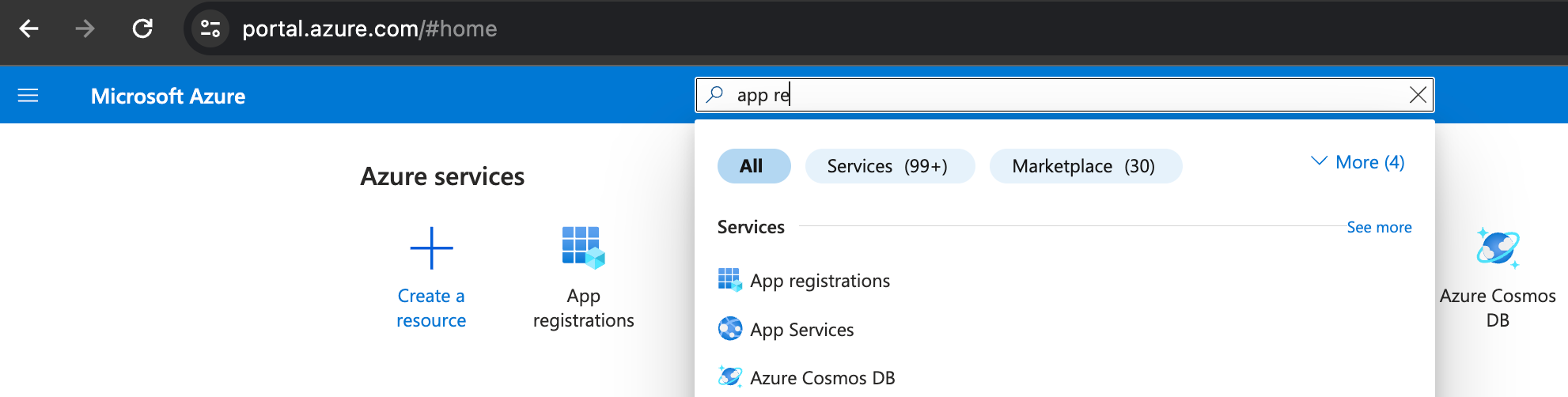Viewport: 1568px width, 397px height.
Task: Click the portal.azure.com address bar URL
Action: (369, 29)
